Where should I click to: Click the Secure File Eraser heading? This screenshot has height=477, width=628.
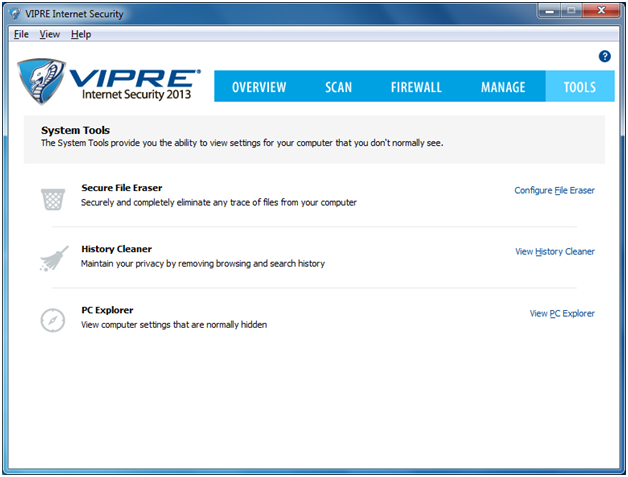(x=122, y=188)
